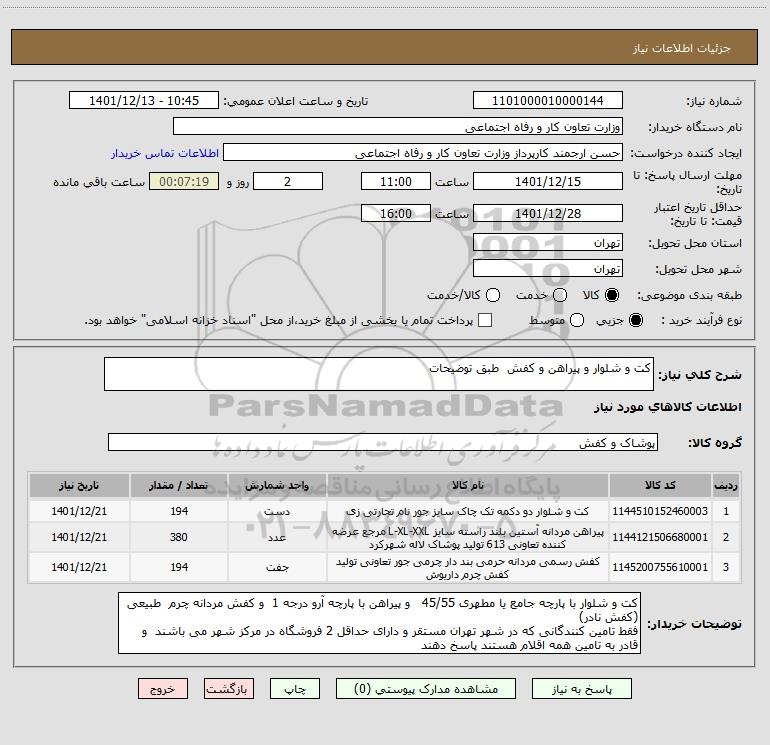770x745 pixels.
Task: Select the خدمت radio button
Action: pyautogui.click(x=559, y=295)
